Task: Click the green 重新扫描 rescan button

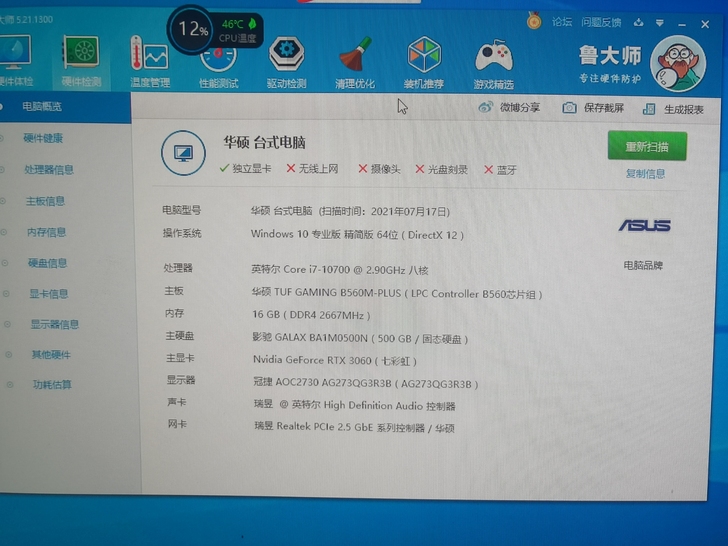Action: point(647,147)
